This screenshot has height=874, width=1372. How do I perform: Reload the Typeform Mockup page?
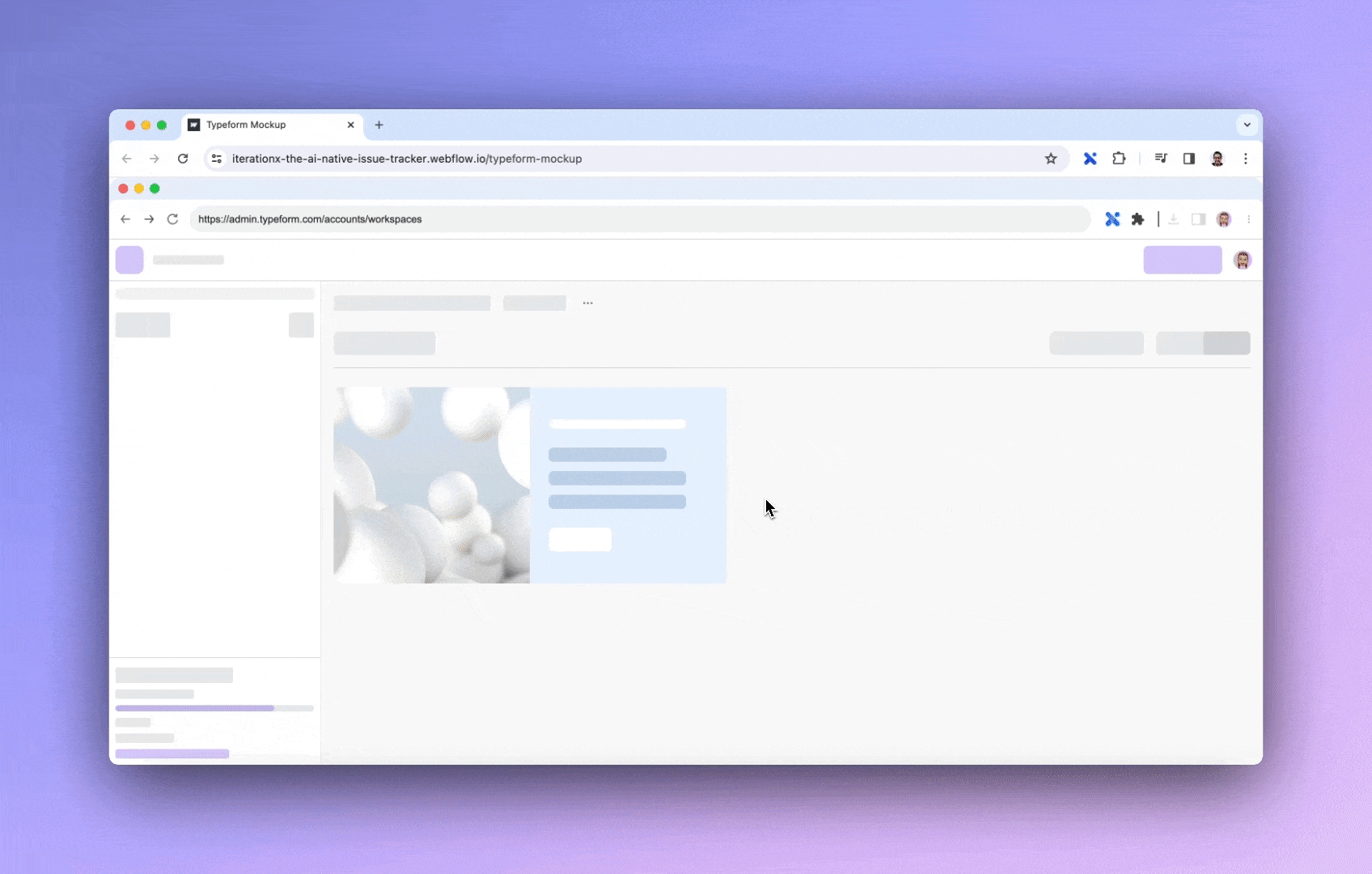[183, 159]
